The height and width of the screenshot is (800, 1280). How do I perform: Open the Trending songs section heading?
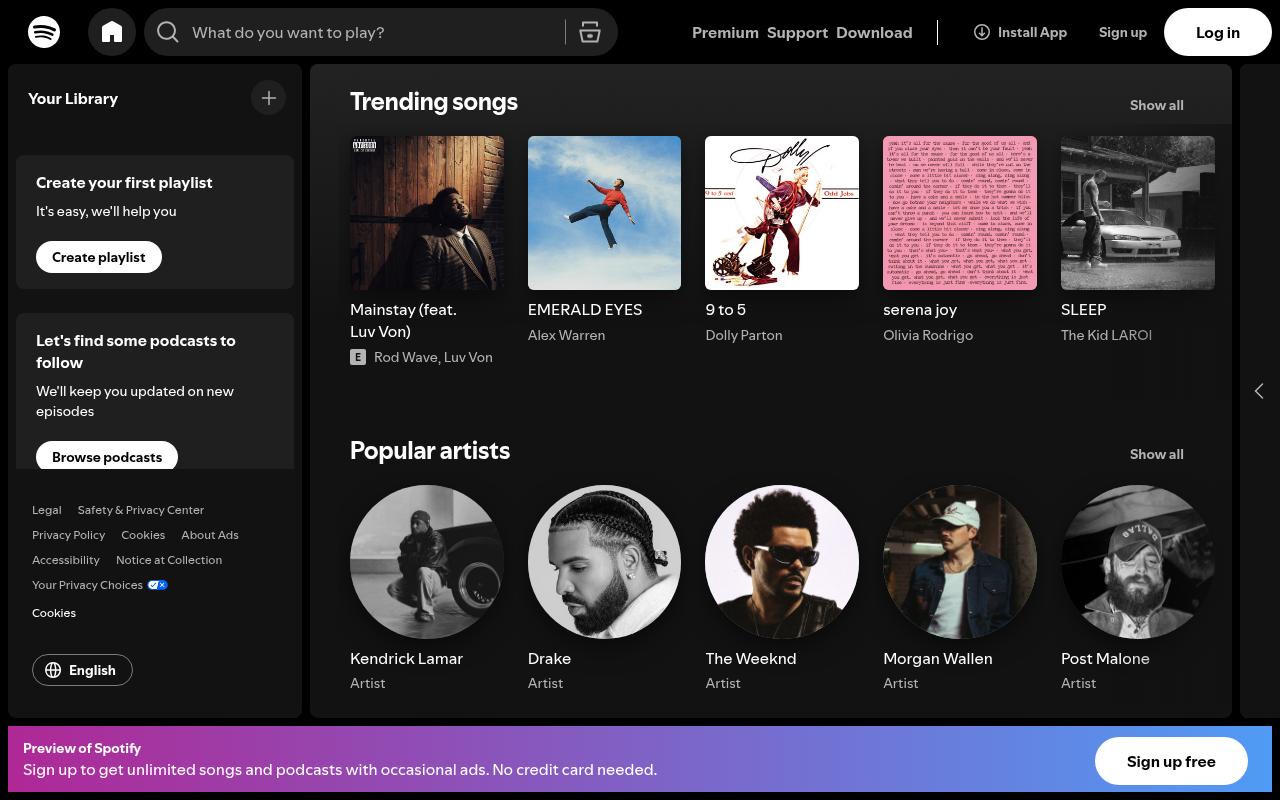click(x=434, y=102)
